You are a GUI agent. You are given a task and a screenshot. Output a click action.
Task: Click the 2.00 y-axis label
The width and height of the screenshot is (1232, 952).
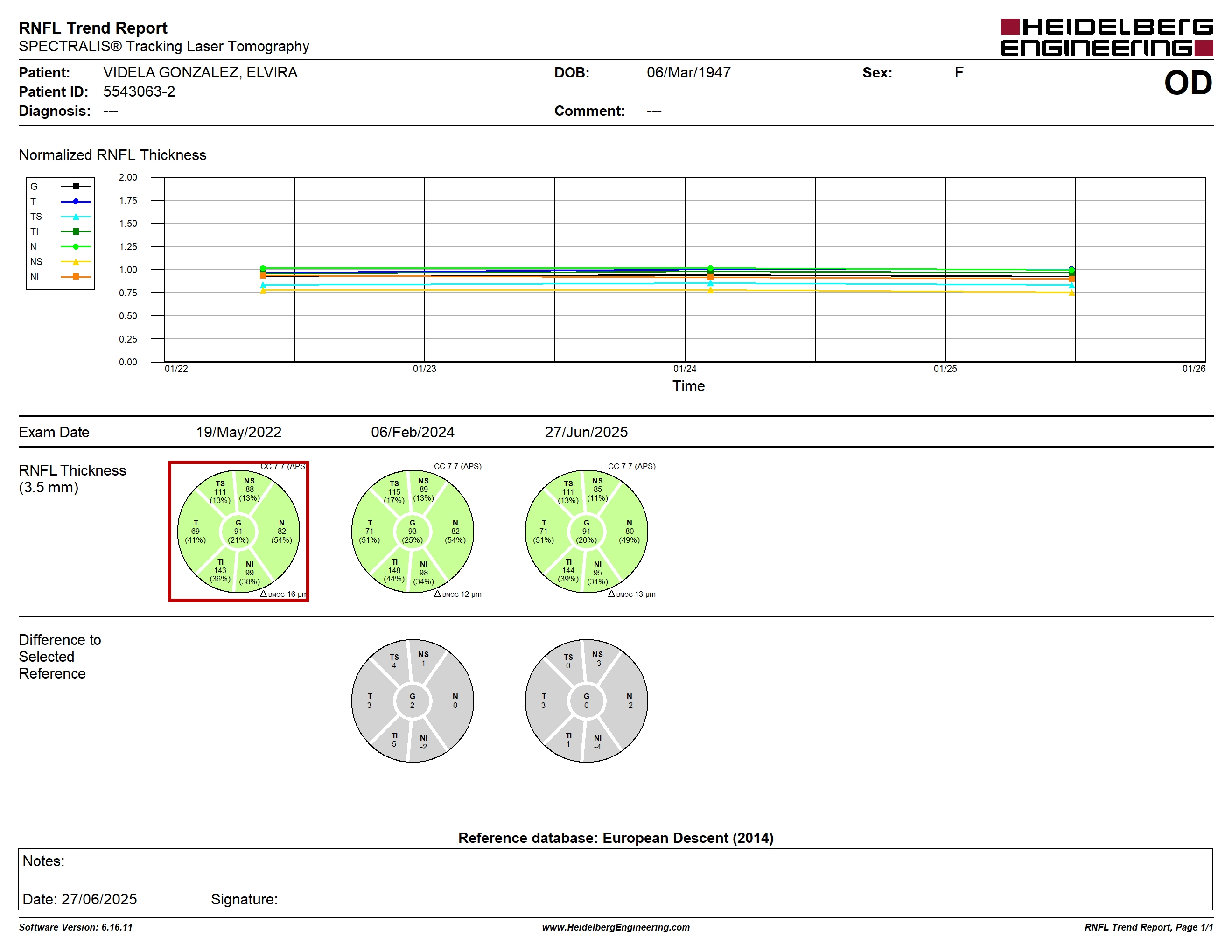click(128, 177)
